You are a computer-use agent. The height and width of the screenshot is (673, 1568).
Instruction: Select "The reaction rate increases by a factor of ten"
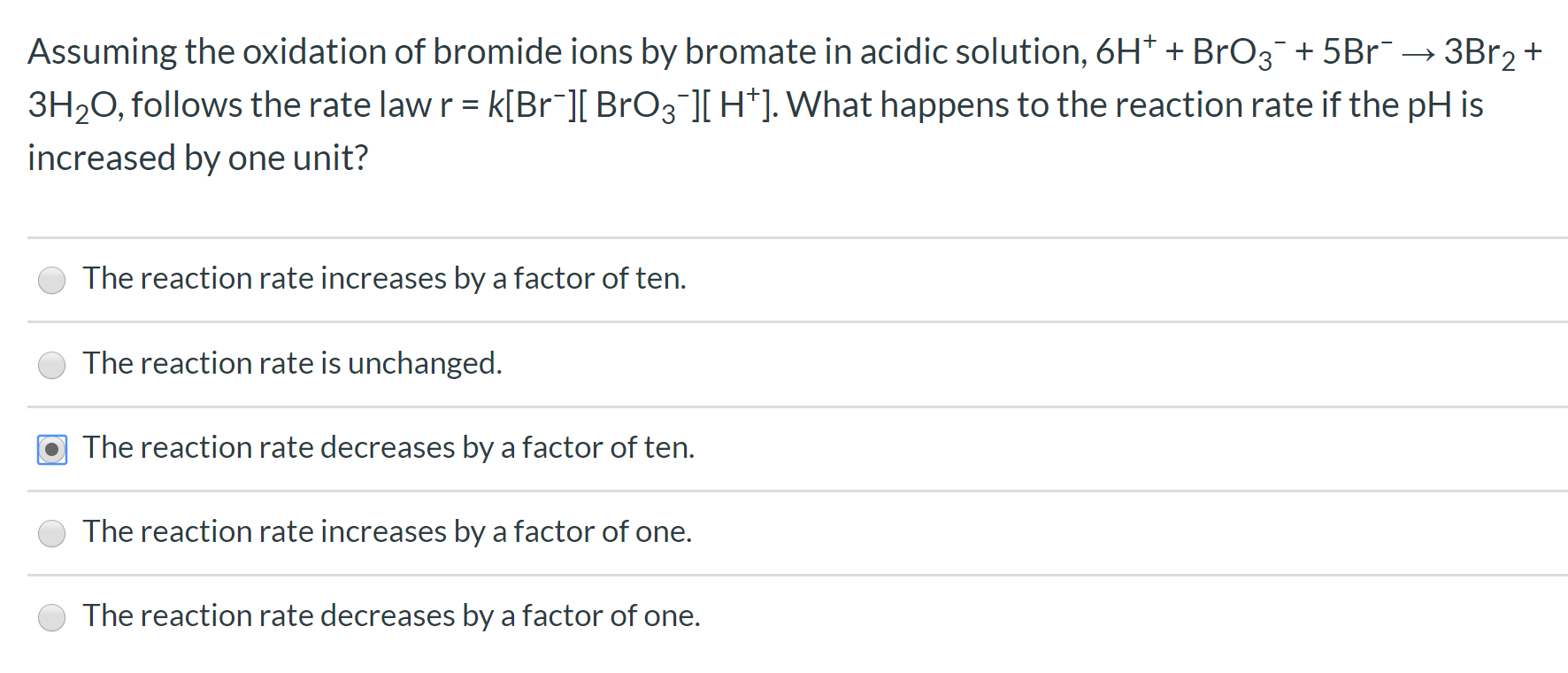[x=384, y=279]
